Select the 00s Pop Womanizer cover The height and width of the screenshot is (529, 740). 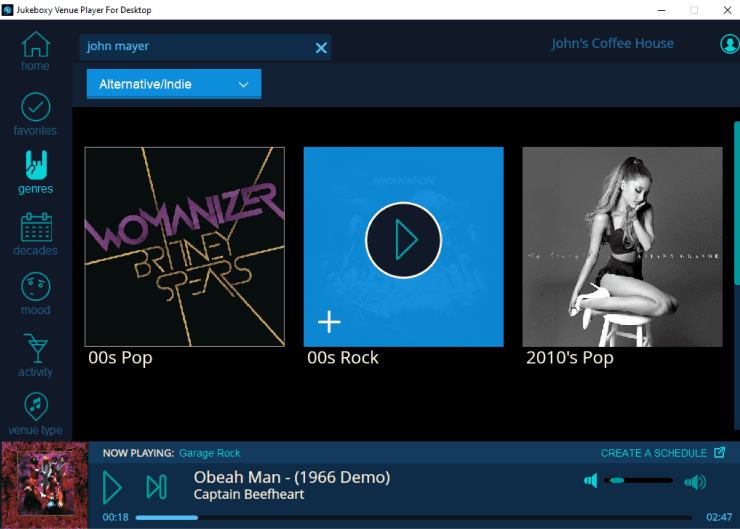pos(185,247)
